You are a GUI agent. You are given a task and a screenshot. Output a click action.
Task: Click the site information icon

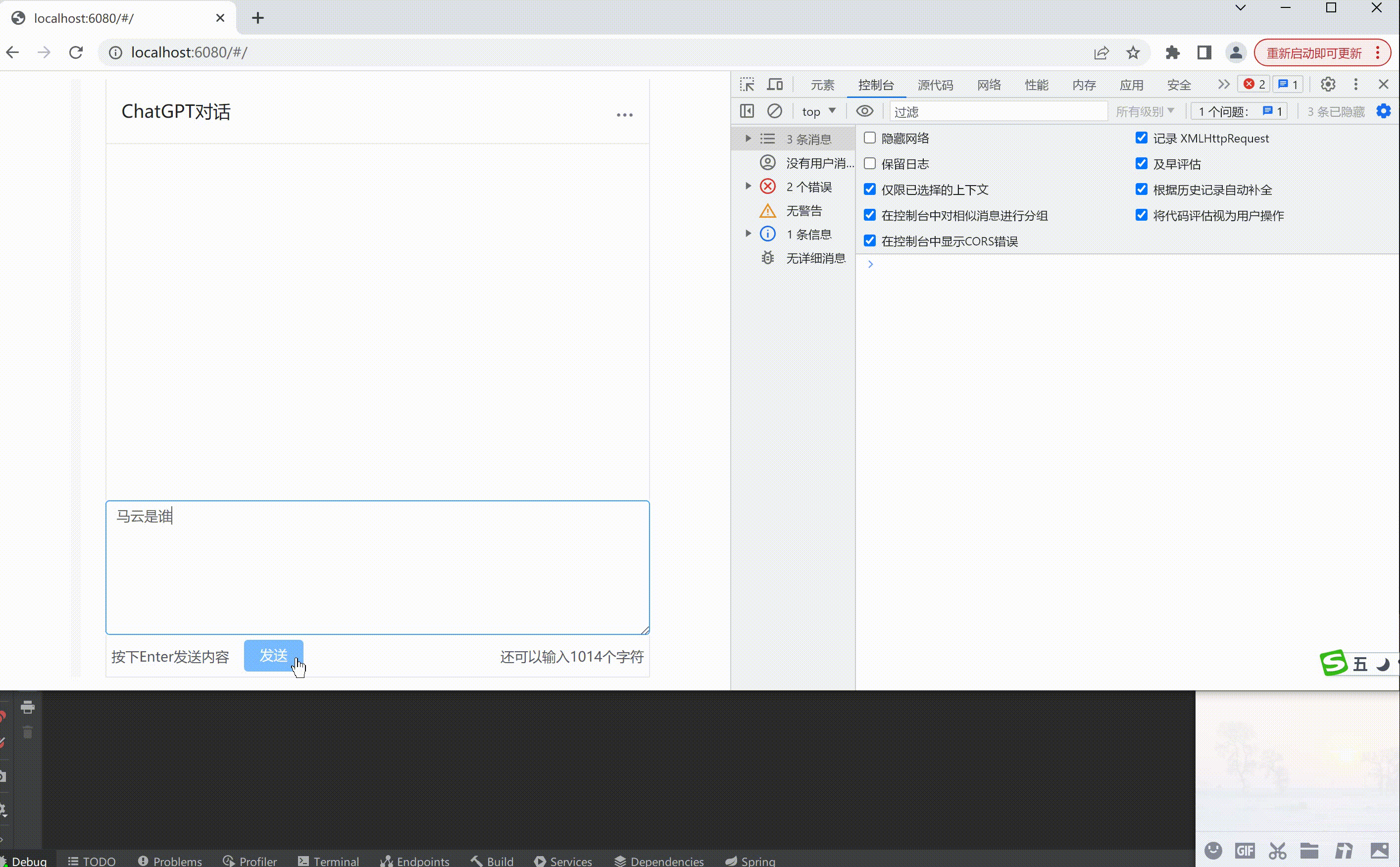[115, 53]
